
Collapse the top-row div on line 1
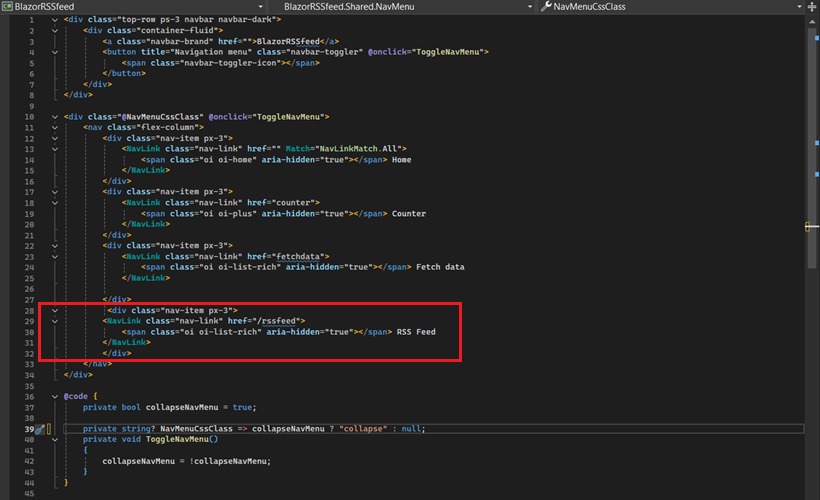pyautogui.click(x=54, y=20)
